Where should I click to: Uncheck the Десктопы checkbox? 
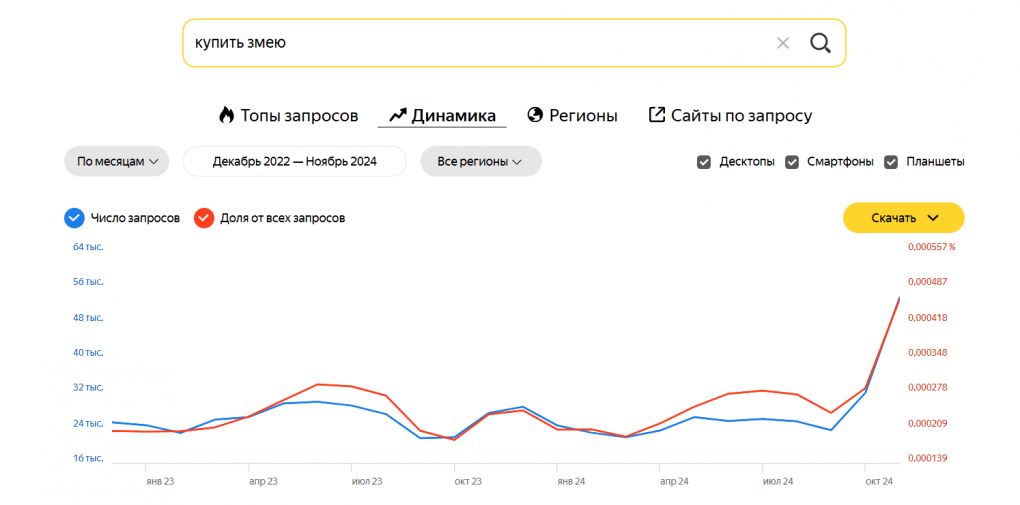coord(704,162)
